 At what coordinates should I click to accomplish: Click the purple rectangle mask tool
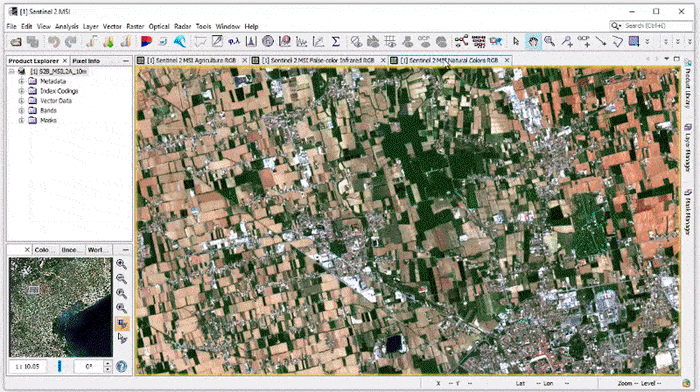(633, 42)
